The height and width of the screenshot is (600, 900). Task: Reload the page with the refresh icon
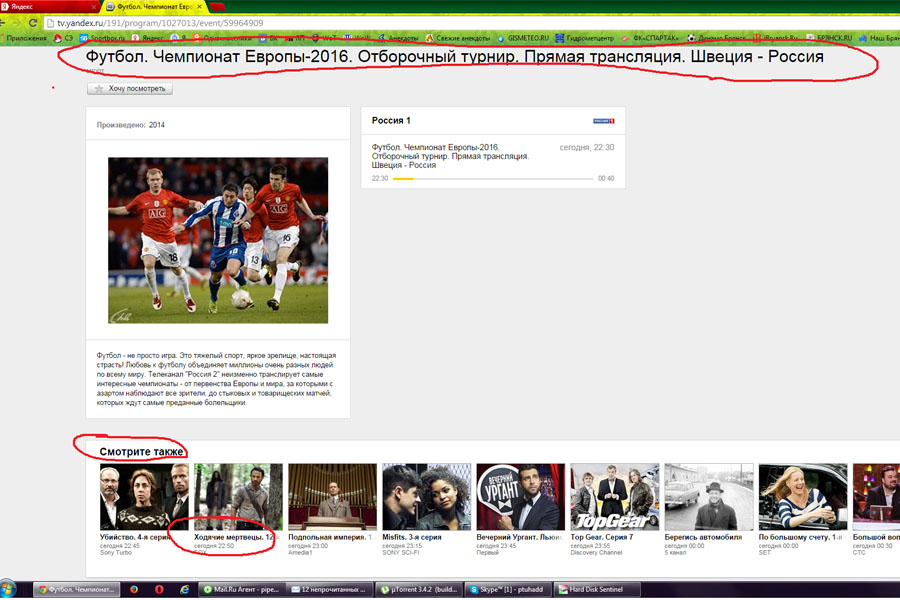pos(34,22)
